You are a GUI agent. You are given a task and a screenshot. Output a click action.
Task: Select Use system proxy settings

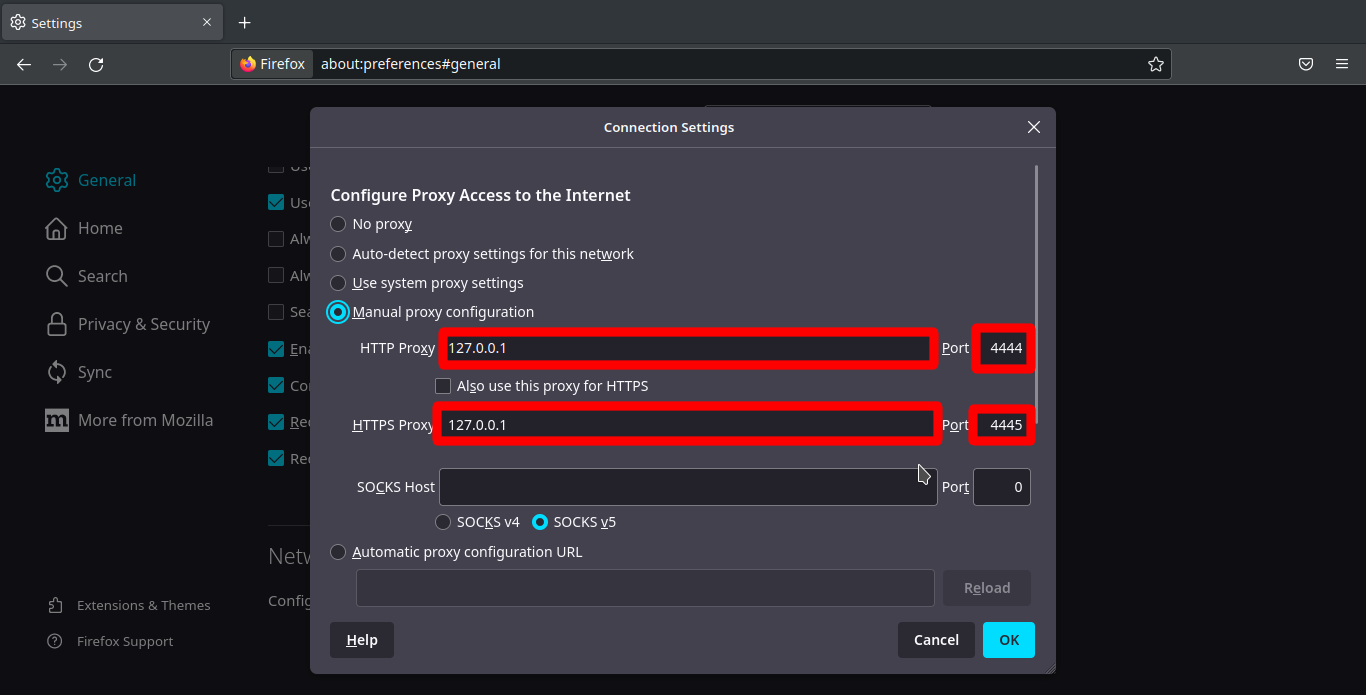point(339,283)
